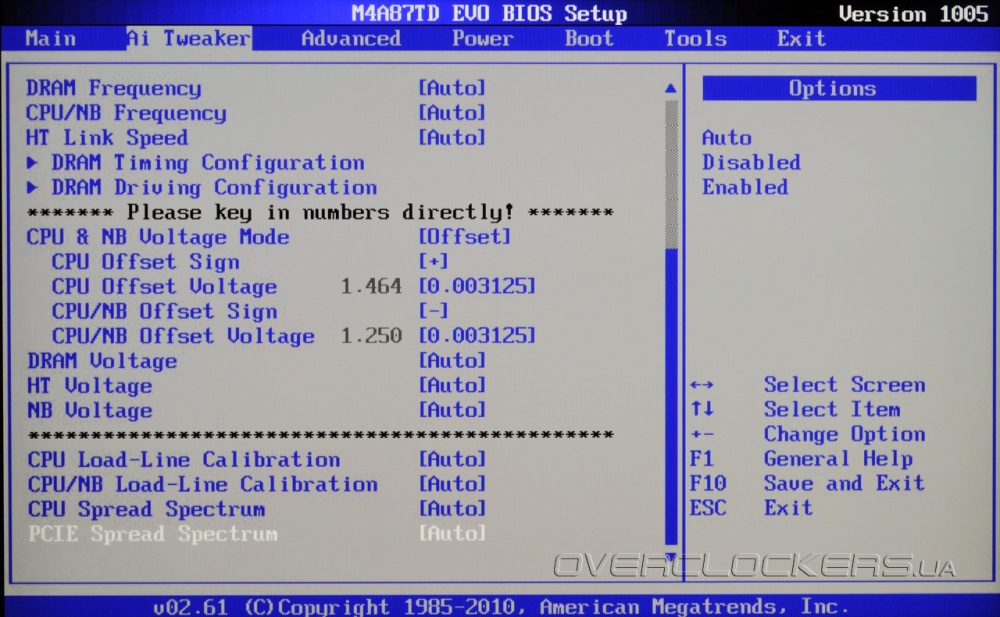Change CPU & NB Voltage Mode Offset value
Image resolution: width=1000 pixels, height=617 pixels.
coord(464,237)
